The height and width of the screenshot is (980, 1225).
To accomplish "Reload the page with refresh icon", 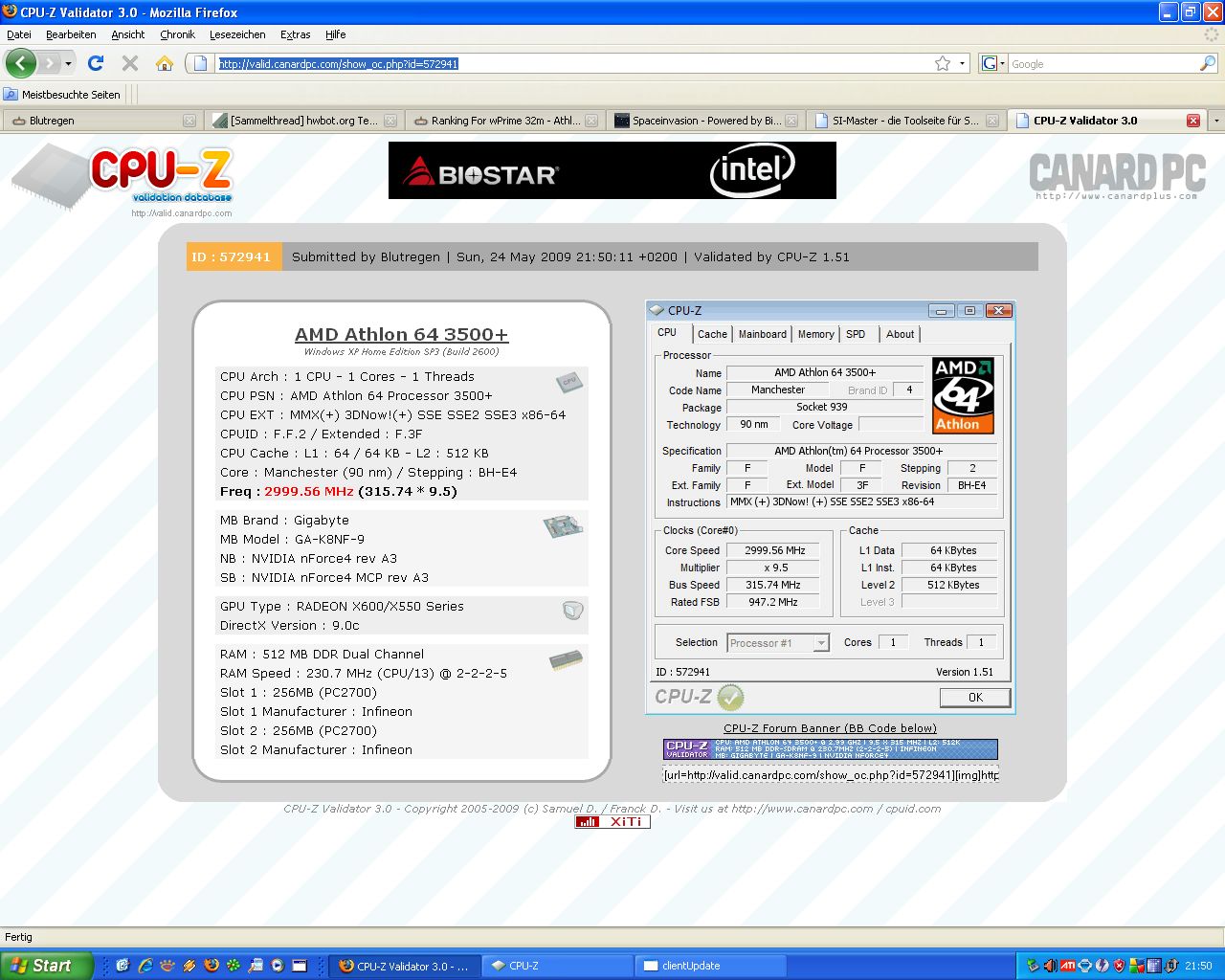I will pyautogui.click(x=96, y=63).
